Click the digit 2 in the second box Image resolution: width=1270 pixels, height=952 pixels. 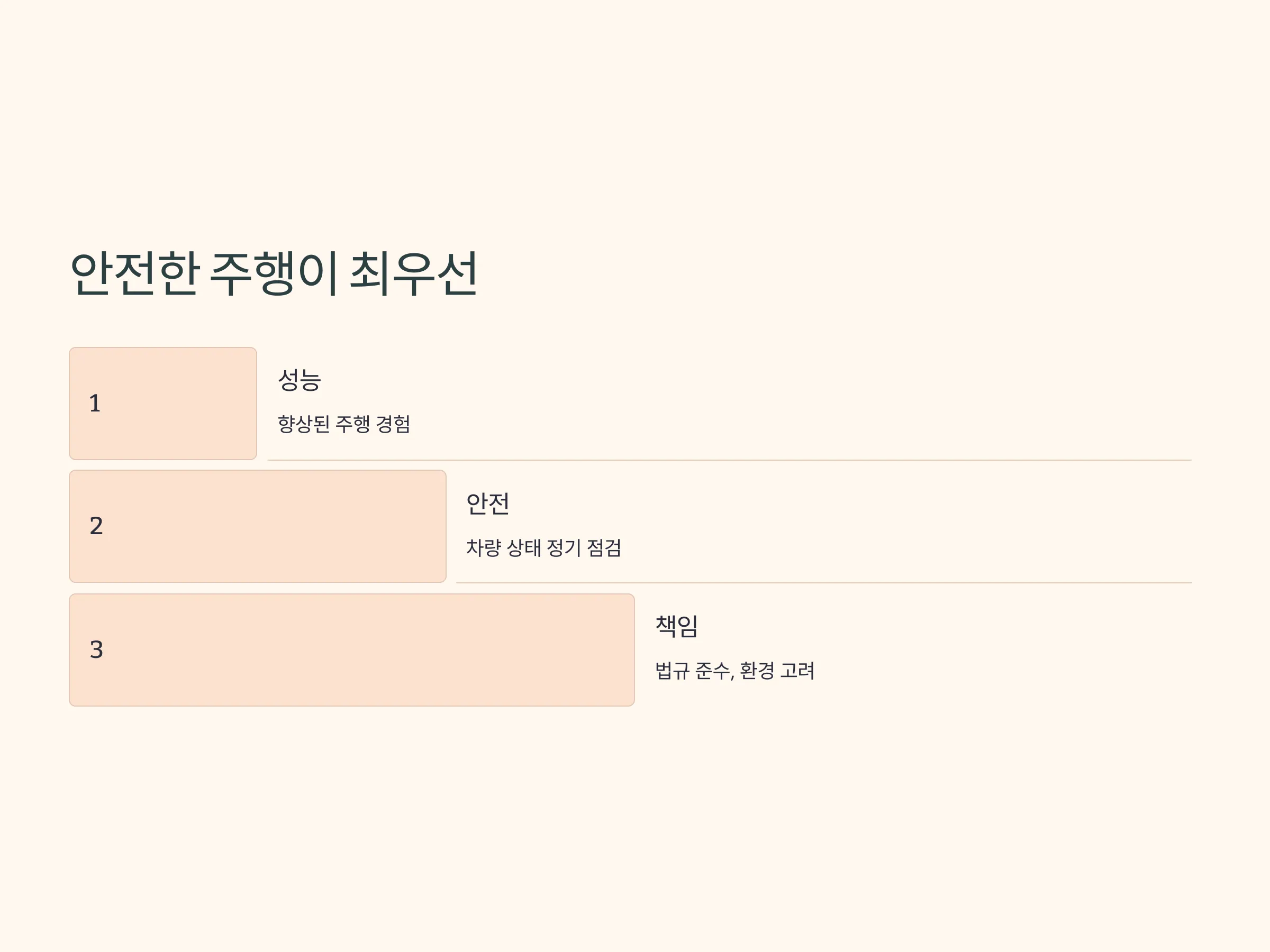point(96,526)
